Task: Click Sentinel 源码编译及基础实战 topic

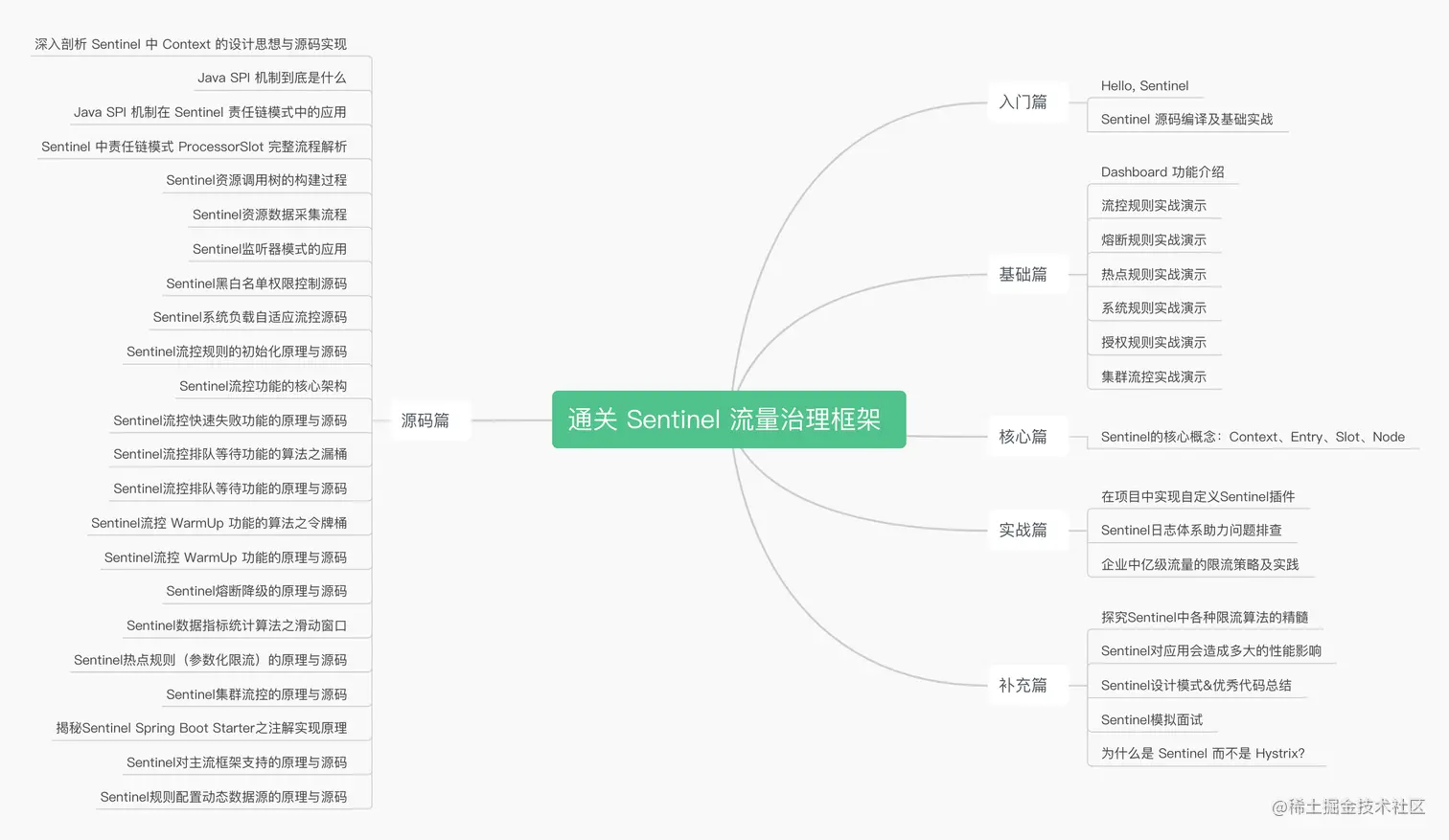Action: pos(1186,120)
